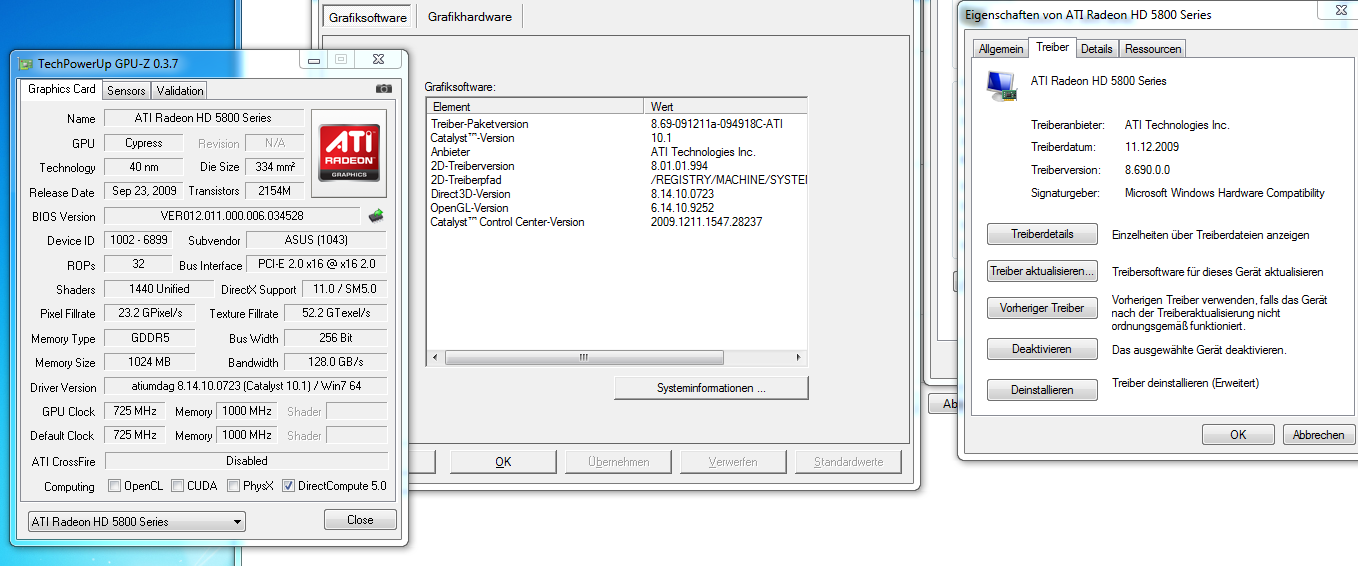Click the Bus Interface PCI-E 2.0 field
This screenshot has width=1358, height=566.
[x=316, y=265]
